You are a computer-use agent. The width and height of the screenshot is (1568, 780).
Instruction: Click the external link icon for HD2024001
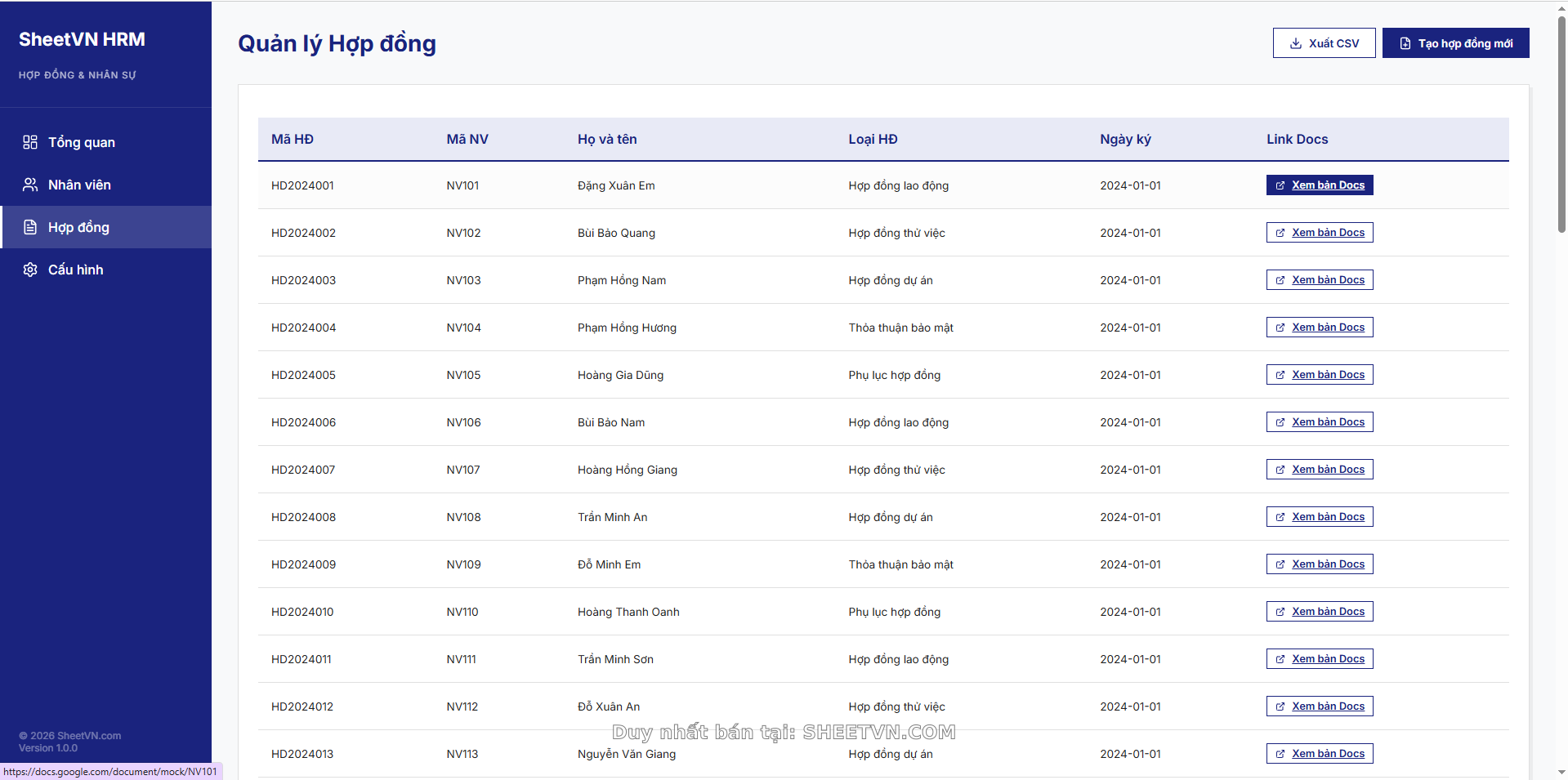click(1279, 185)
